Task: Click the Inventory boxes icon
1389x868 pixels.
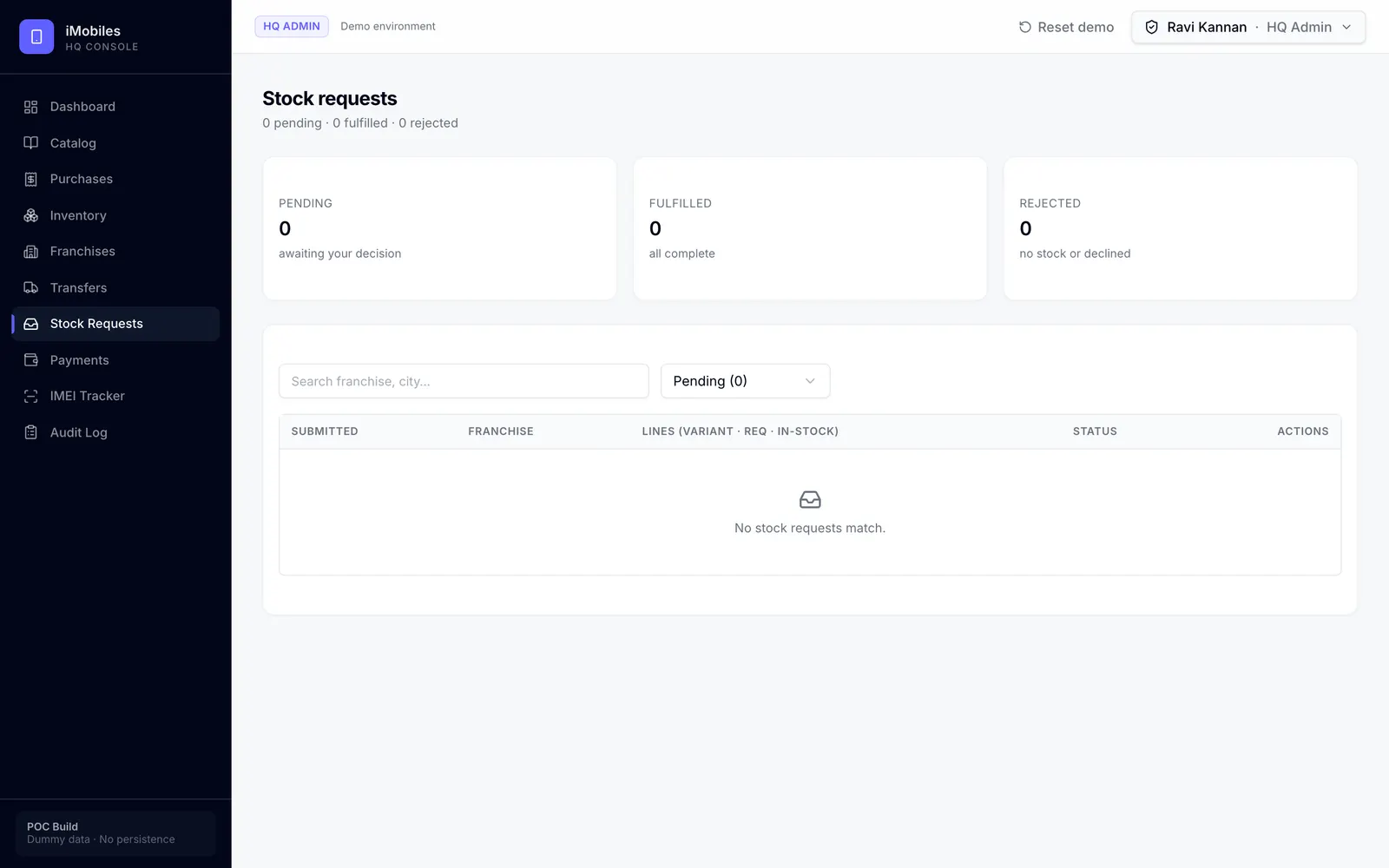Action: click(31, 215)
